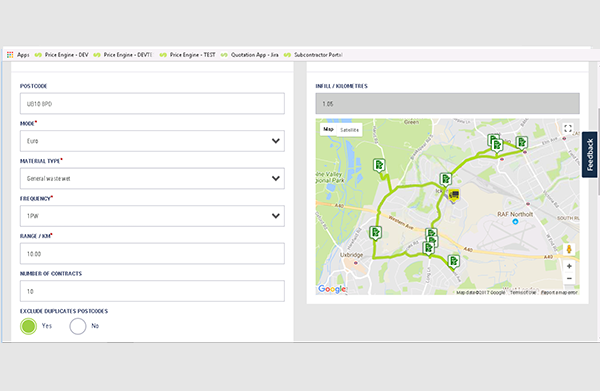Select Yes for exclude duplicate postcodes

tap(28, 326)
